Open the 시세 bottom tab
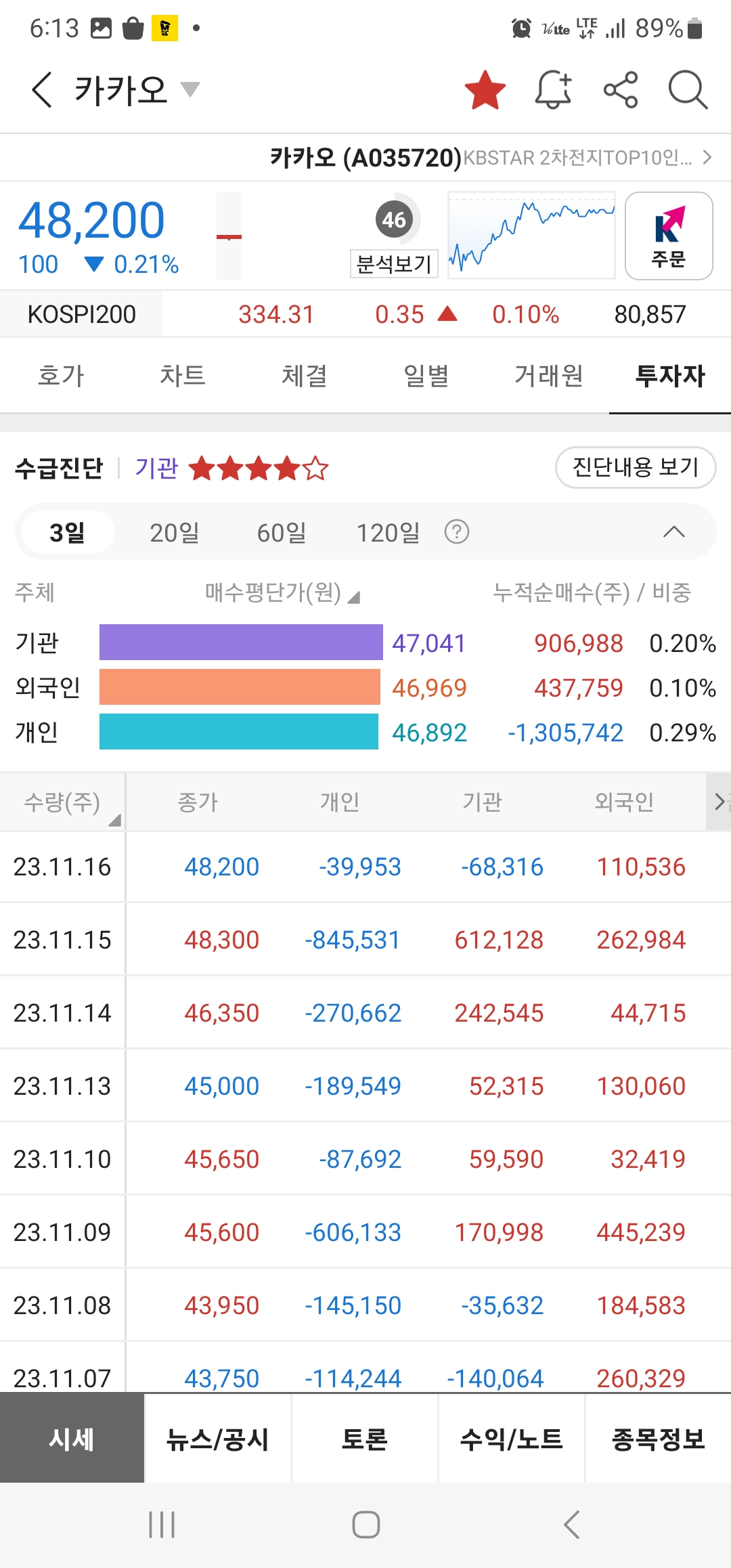Screen dimensions: 731x1568 (72, 1439)
